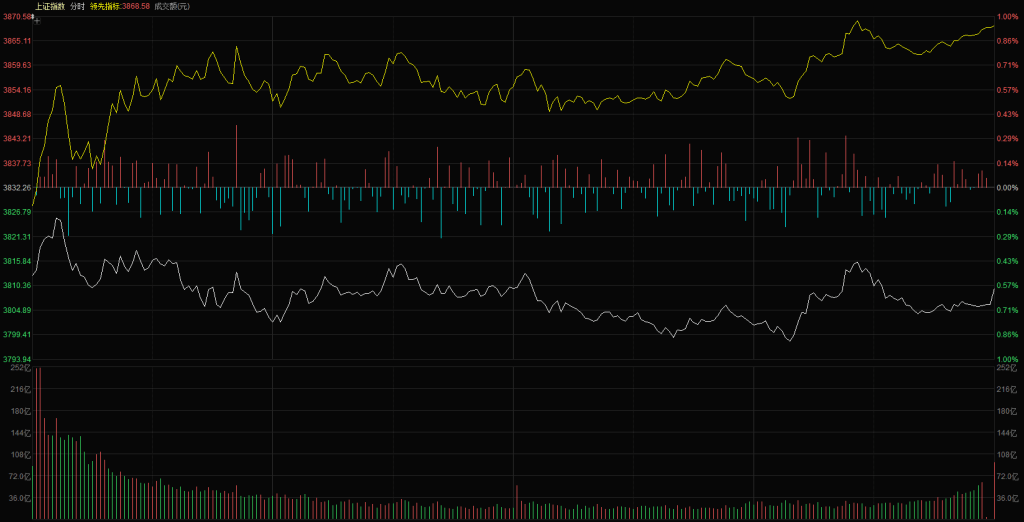Click the 144亿 label on left volume axis

(22, 433)
